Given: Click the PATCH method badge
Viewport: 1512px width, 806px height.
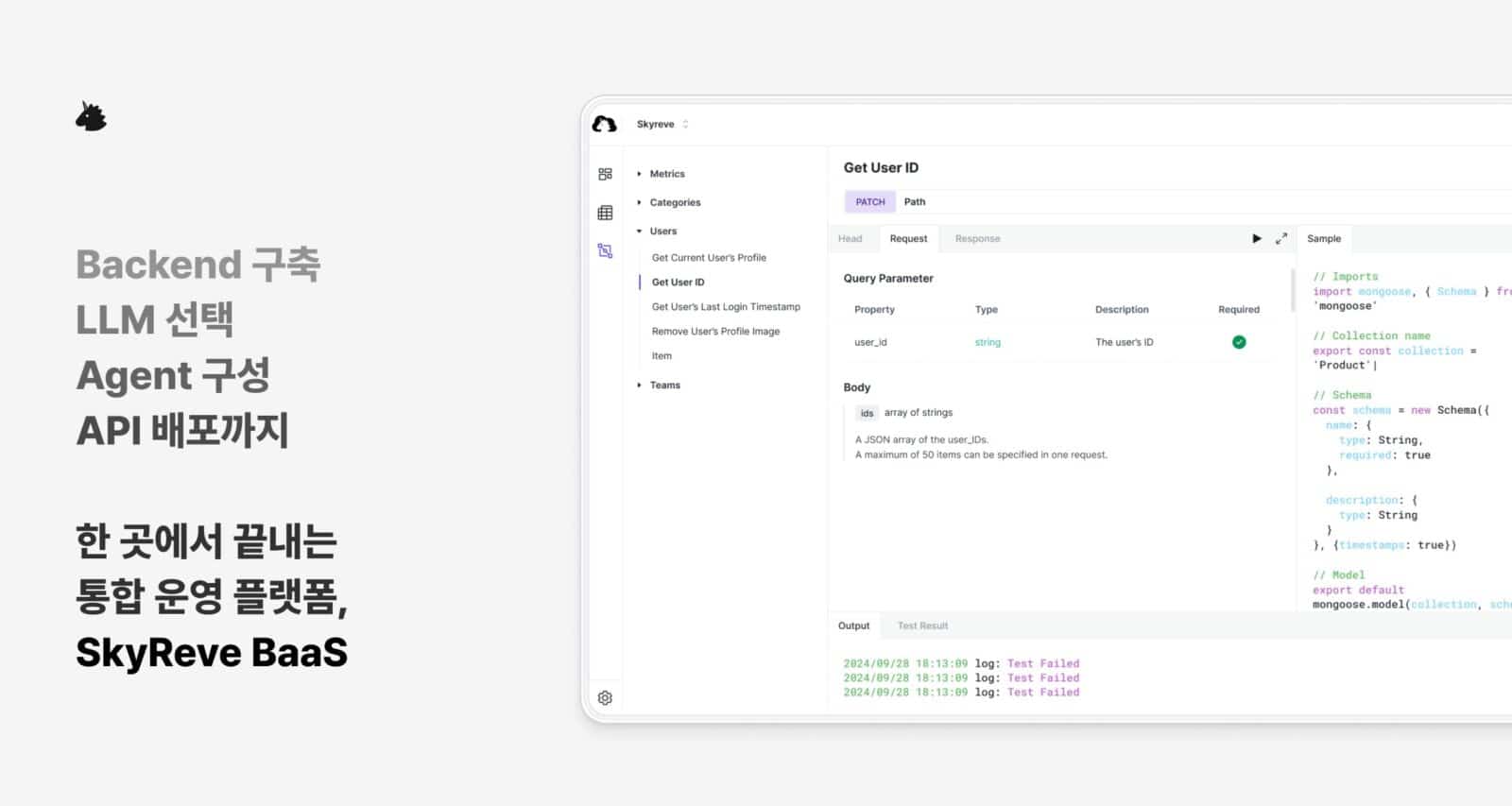Looking at the screenshot, I should [870, 201].
